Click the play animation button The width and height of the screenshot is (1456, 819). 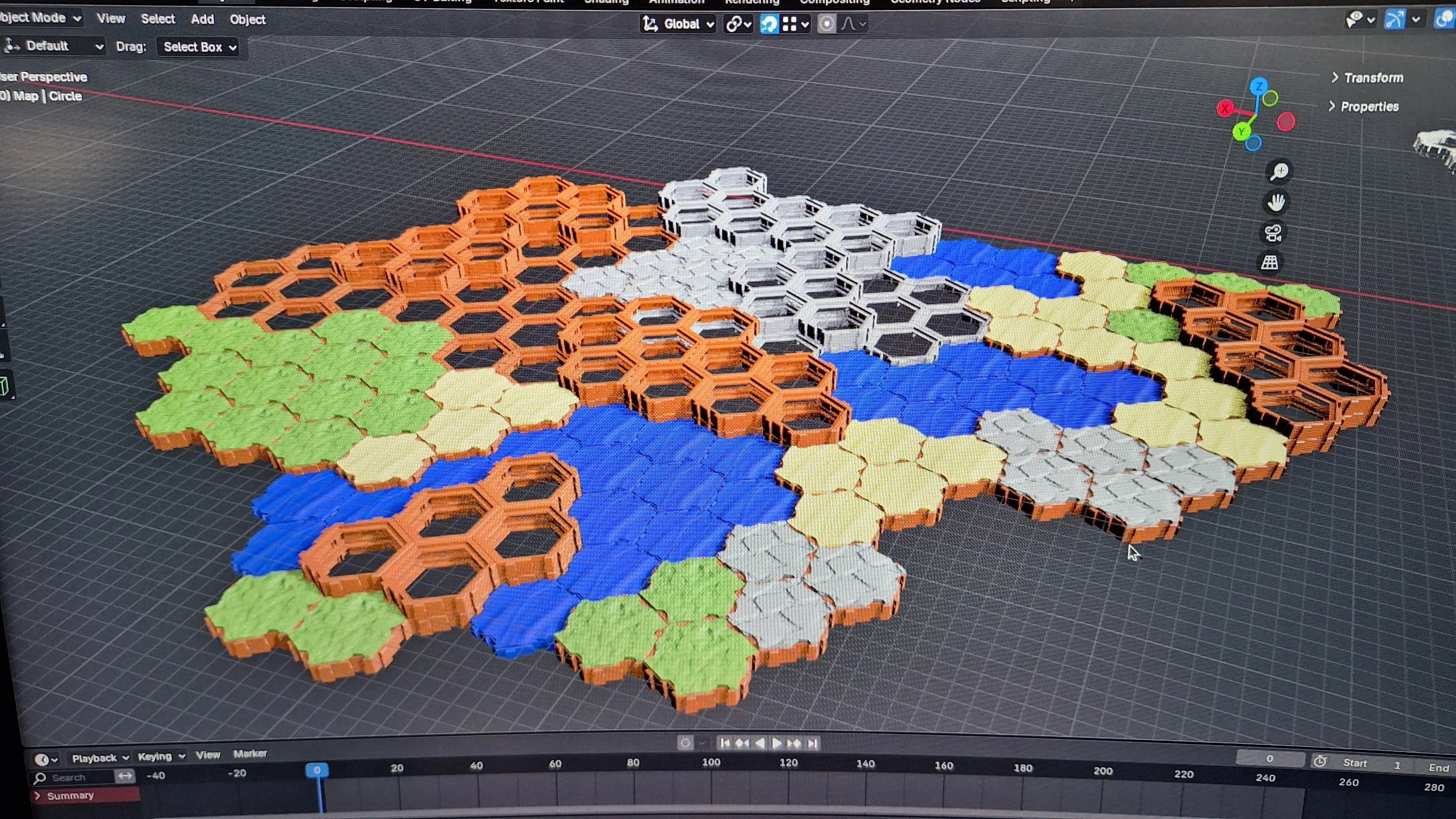click(x=776, y=743)
